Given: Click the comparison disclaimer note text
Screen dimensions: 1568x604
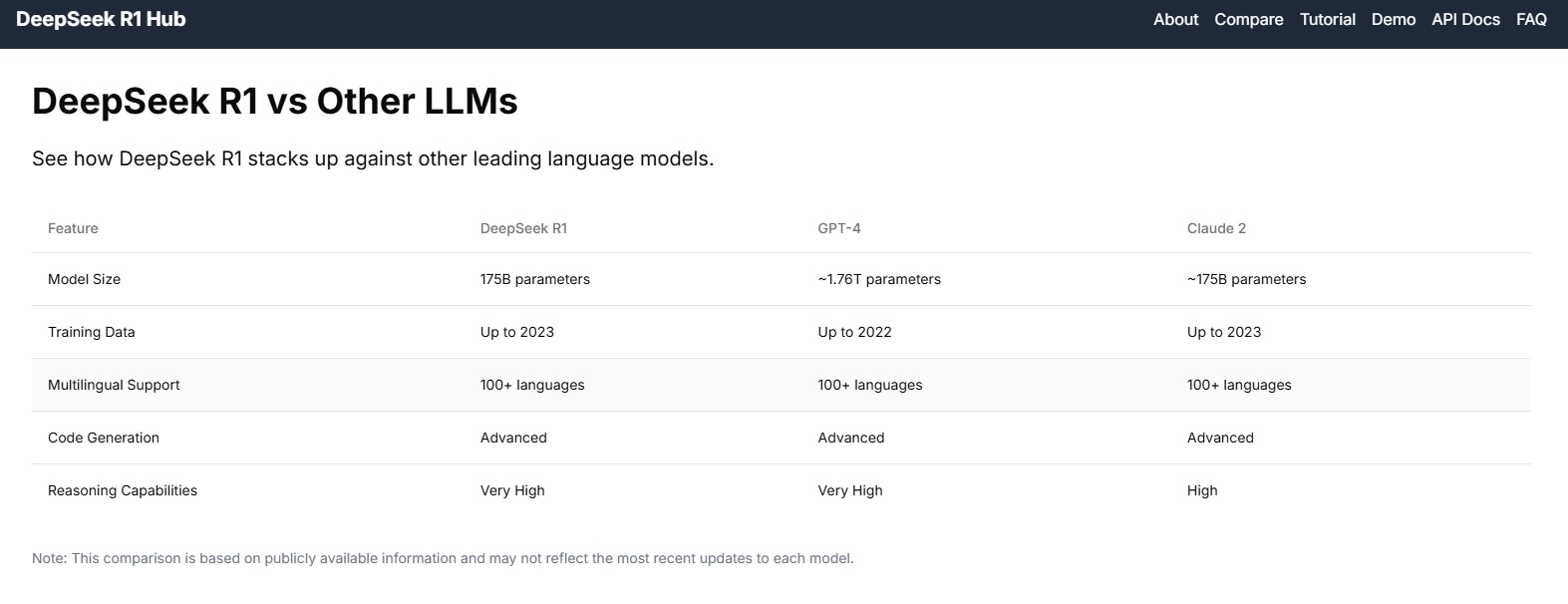Looking at the screenshot, I should pos(443,558).
